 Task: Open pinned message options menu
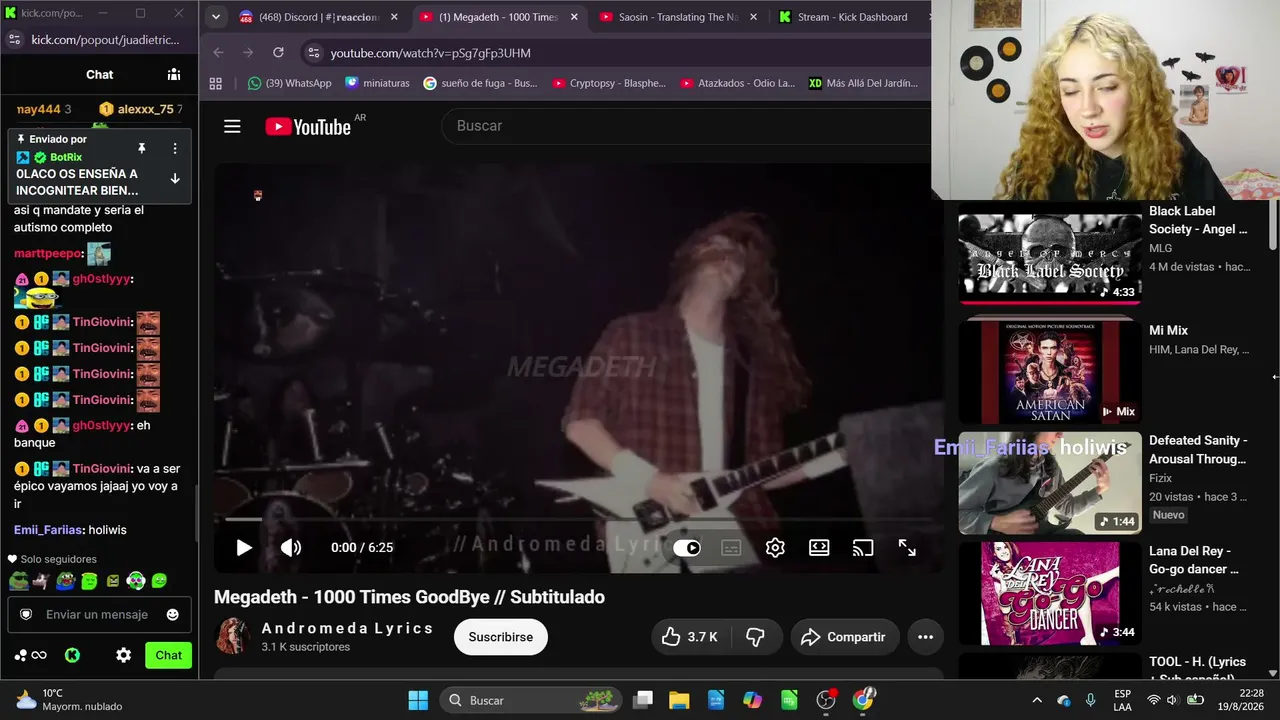click(x=175, y=148)
